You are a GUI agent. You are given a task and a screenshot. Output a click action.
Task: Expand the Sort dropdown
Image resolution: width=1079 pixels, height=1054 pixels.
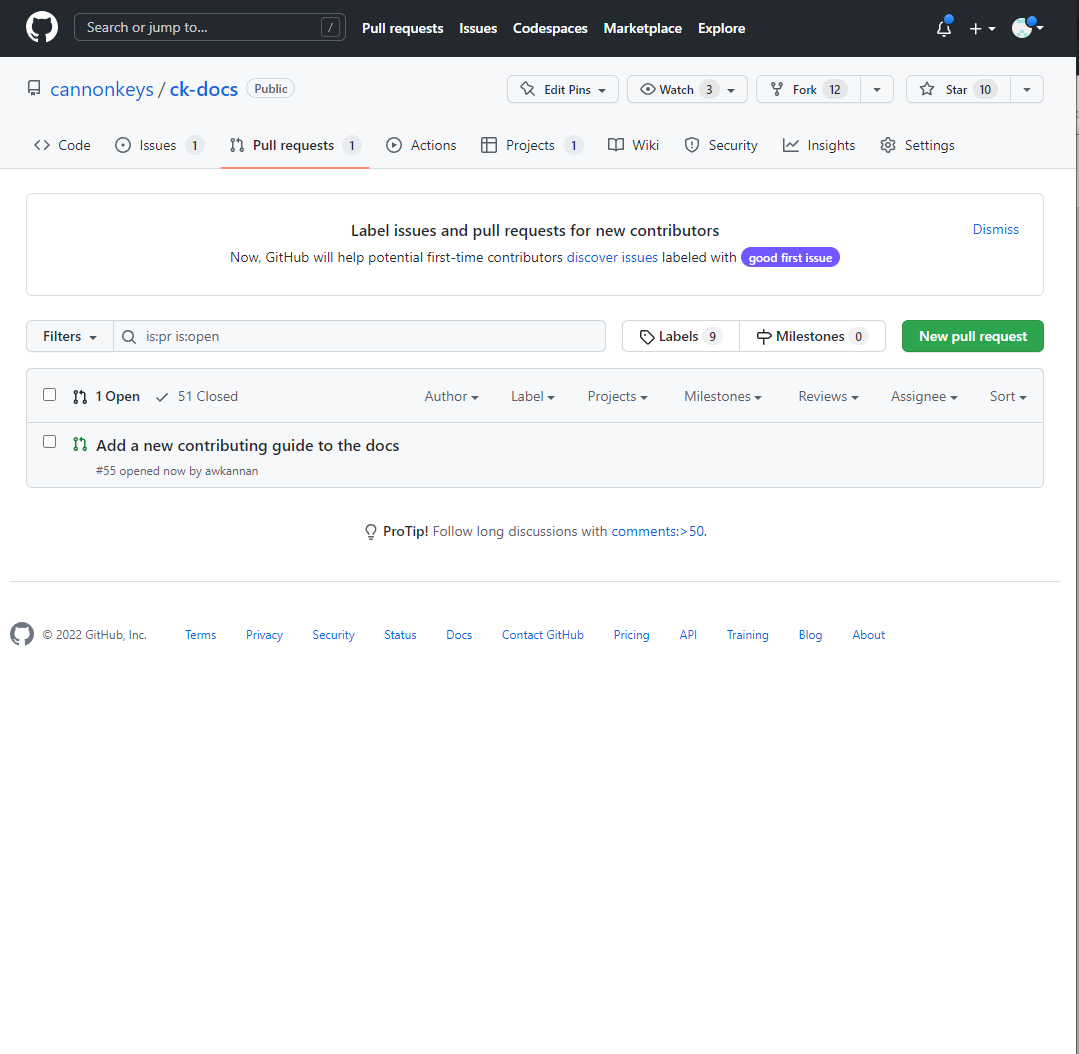pos(1008,397)
